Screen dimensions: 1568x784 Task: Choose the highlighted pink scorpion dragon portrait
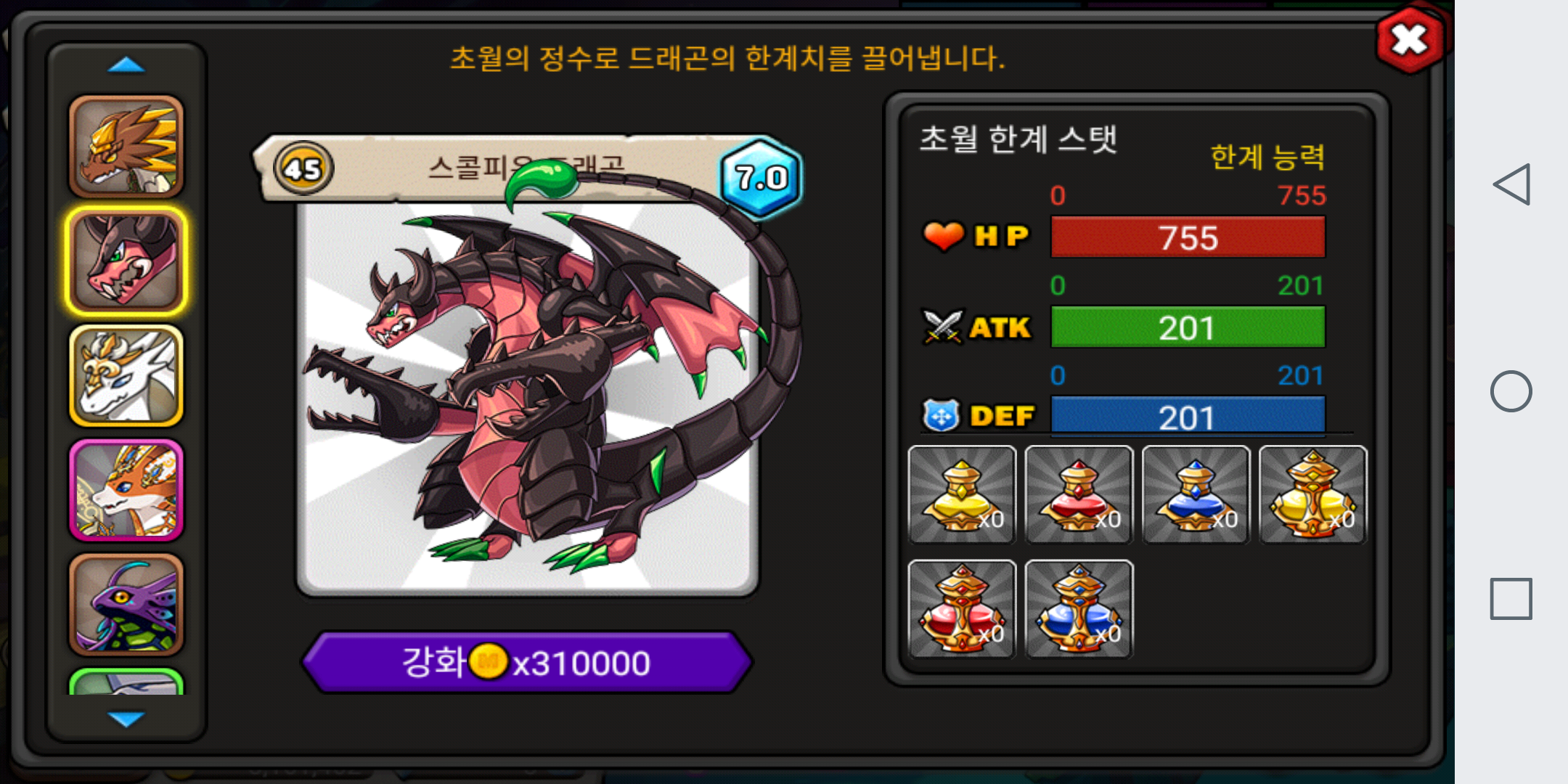pos(126,261)
